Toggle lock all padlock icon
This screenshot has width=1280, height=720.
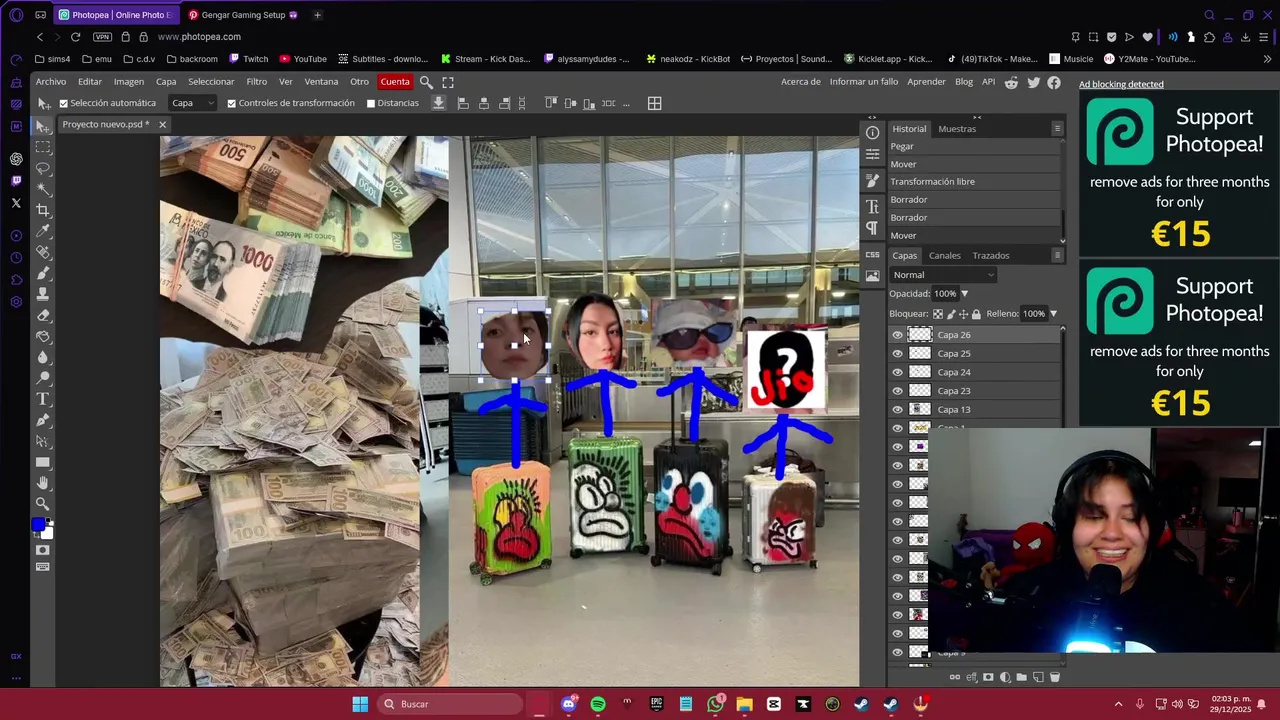[976, 314]
